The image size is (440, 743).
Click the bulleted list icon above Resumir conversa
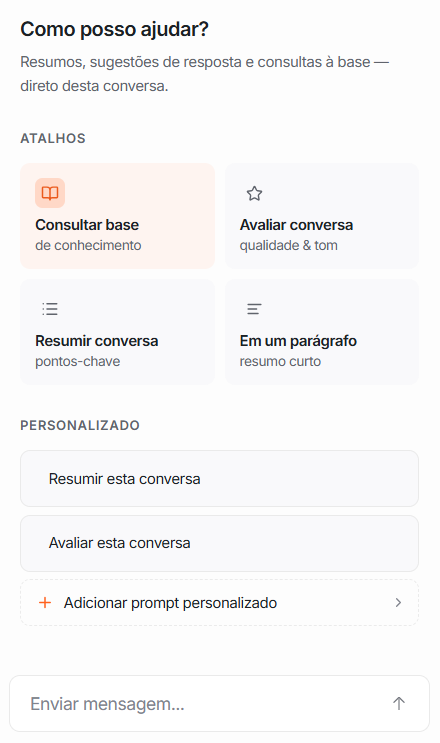[x=50, y=309]
